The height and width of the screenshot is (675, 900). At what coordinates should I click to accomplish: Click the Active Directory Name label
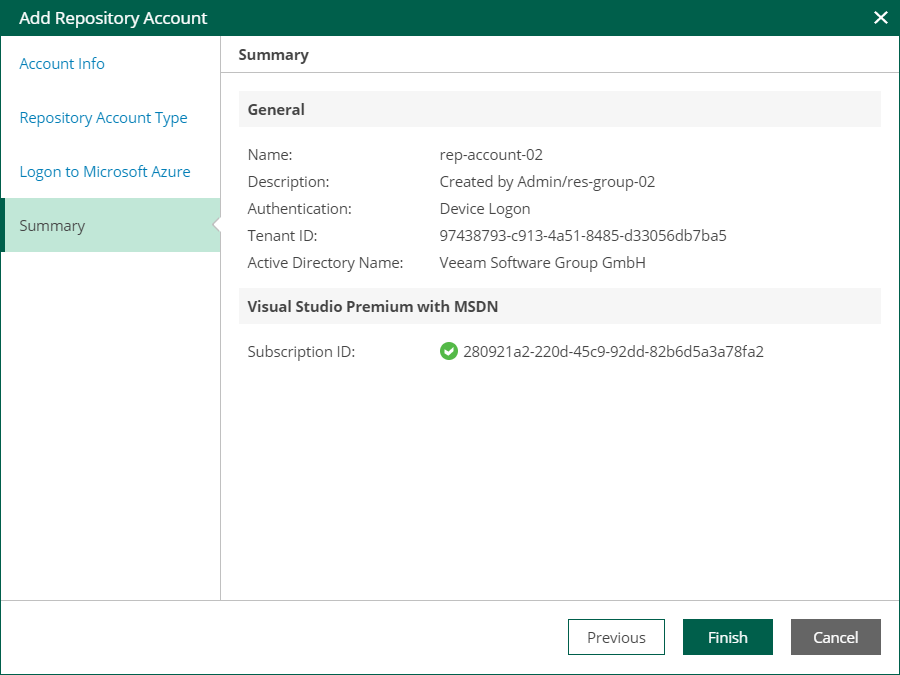click(x=325, y=263)
